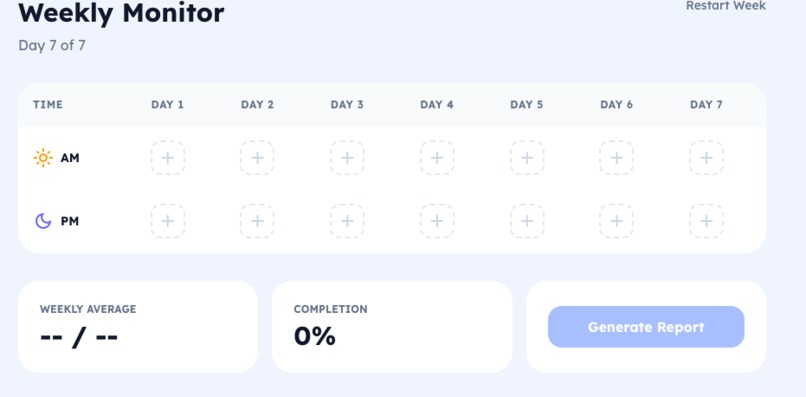The image size is (806, 397).
Task: Add Day 5 AM reading
Action: [527, 158]
